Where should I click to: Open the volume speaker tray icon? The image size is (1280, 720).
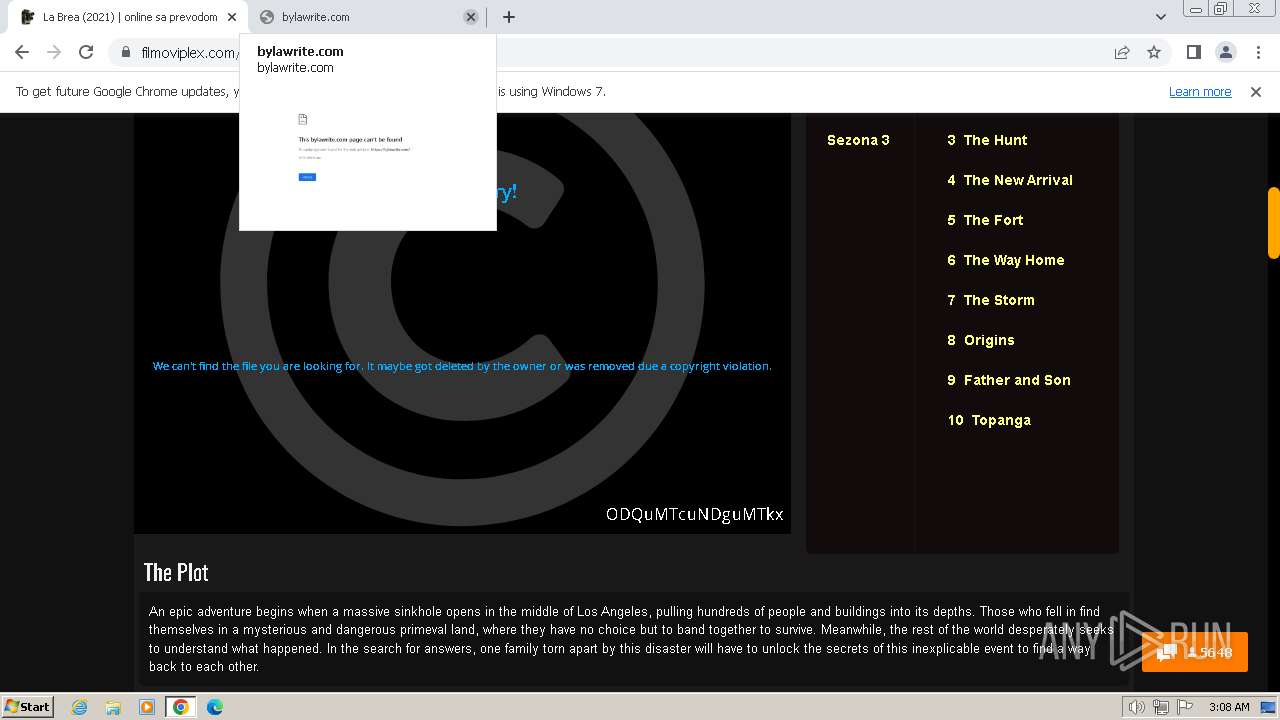click(x=1136, y=707)
